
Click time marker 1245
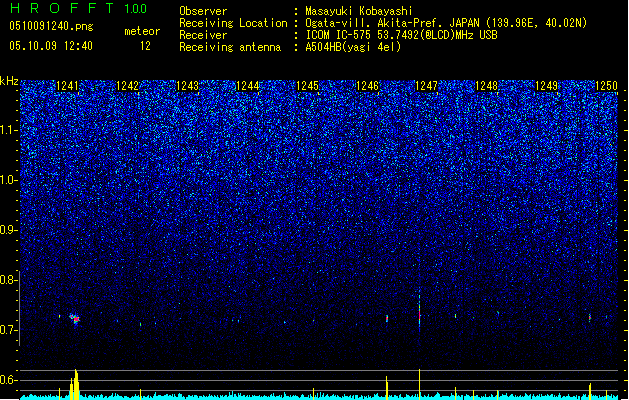coord(307,86)
